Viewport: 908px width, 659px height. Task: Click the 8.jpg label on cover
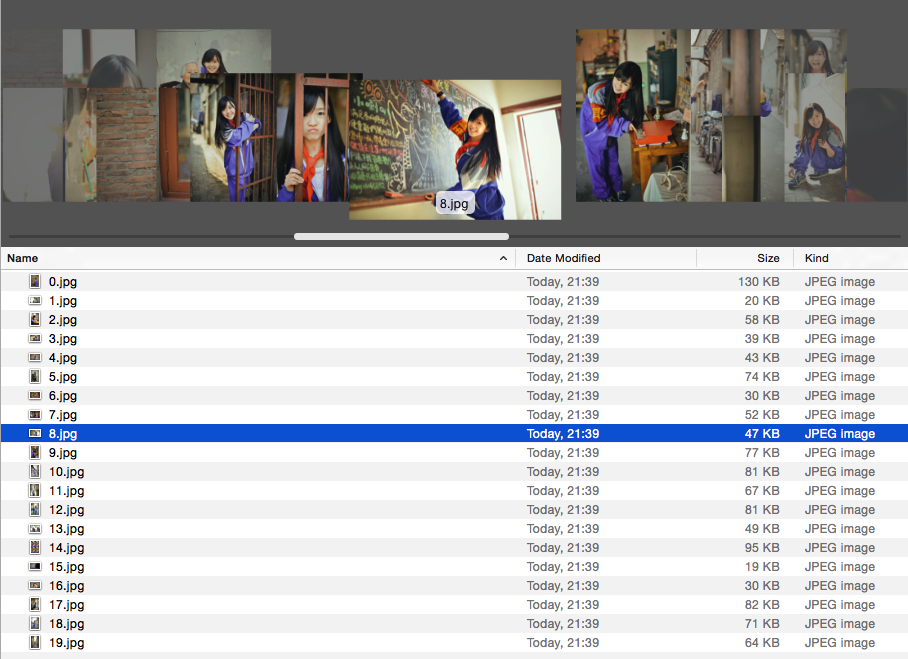(x=454, y=203)
